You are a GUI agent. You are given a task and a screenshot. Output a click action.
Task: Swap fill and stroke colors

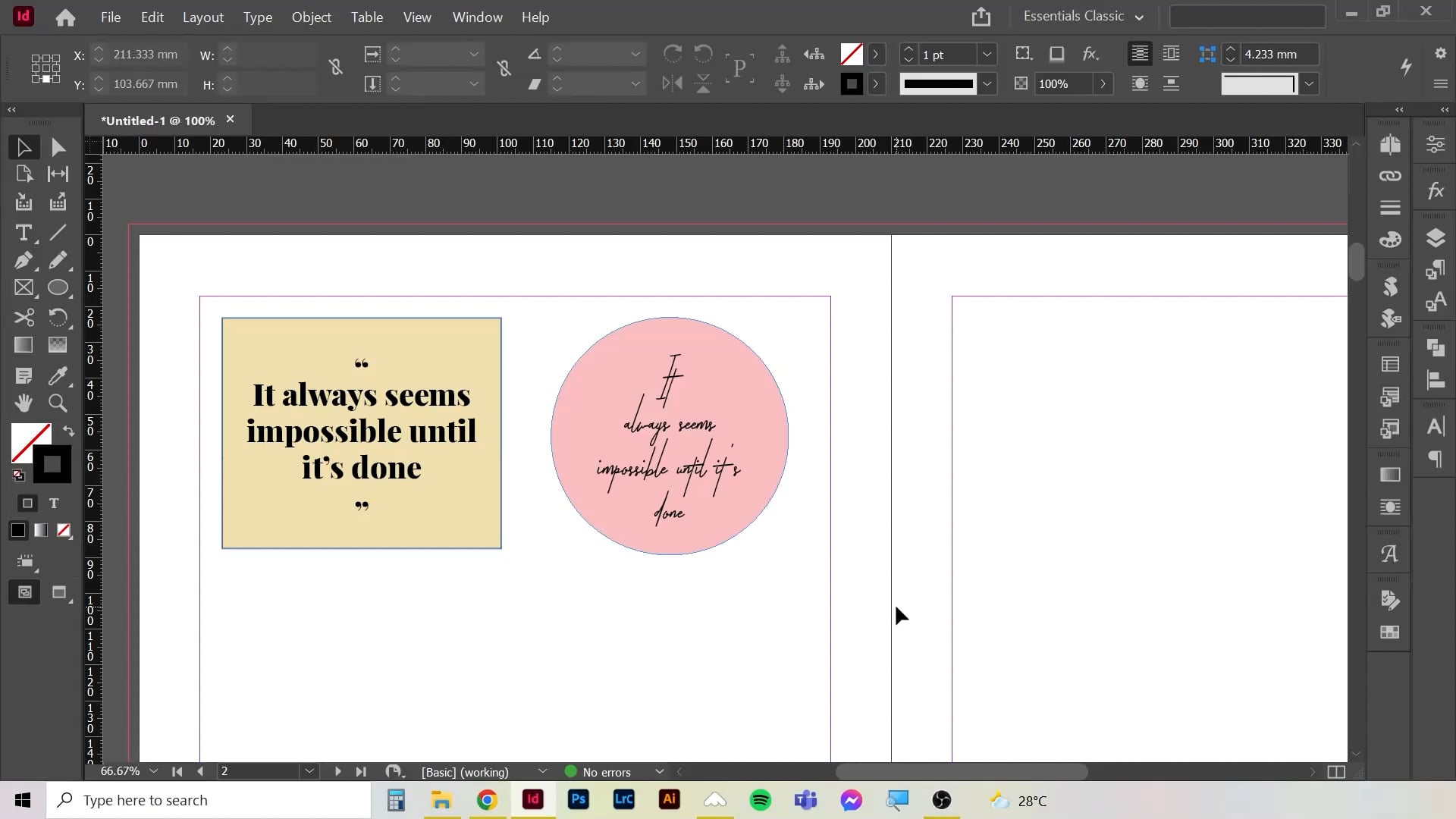(68, 431)
